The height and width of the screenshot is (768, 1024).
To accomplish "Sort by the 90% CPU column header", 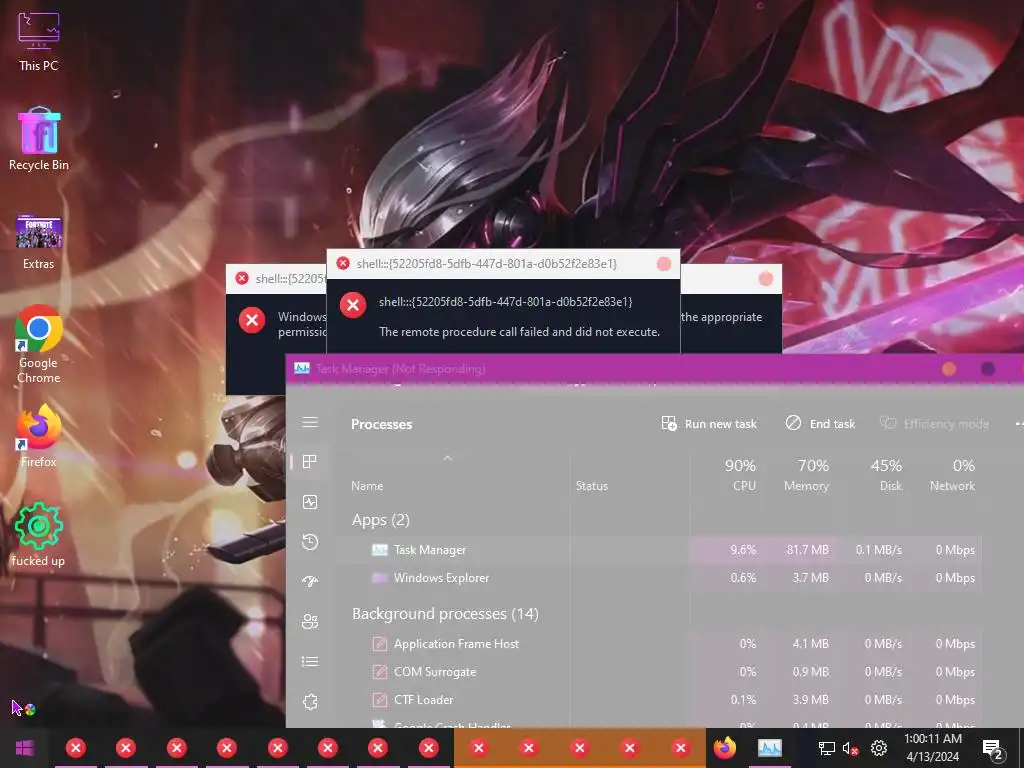I will pyautogui.click(x=740, y=475).
